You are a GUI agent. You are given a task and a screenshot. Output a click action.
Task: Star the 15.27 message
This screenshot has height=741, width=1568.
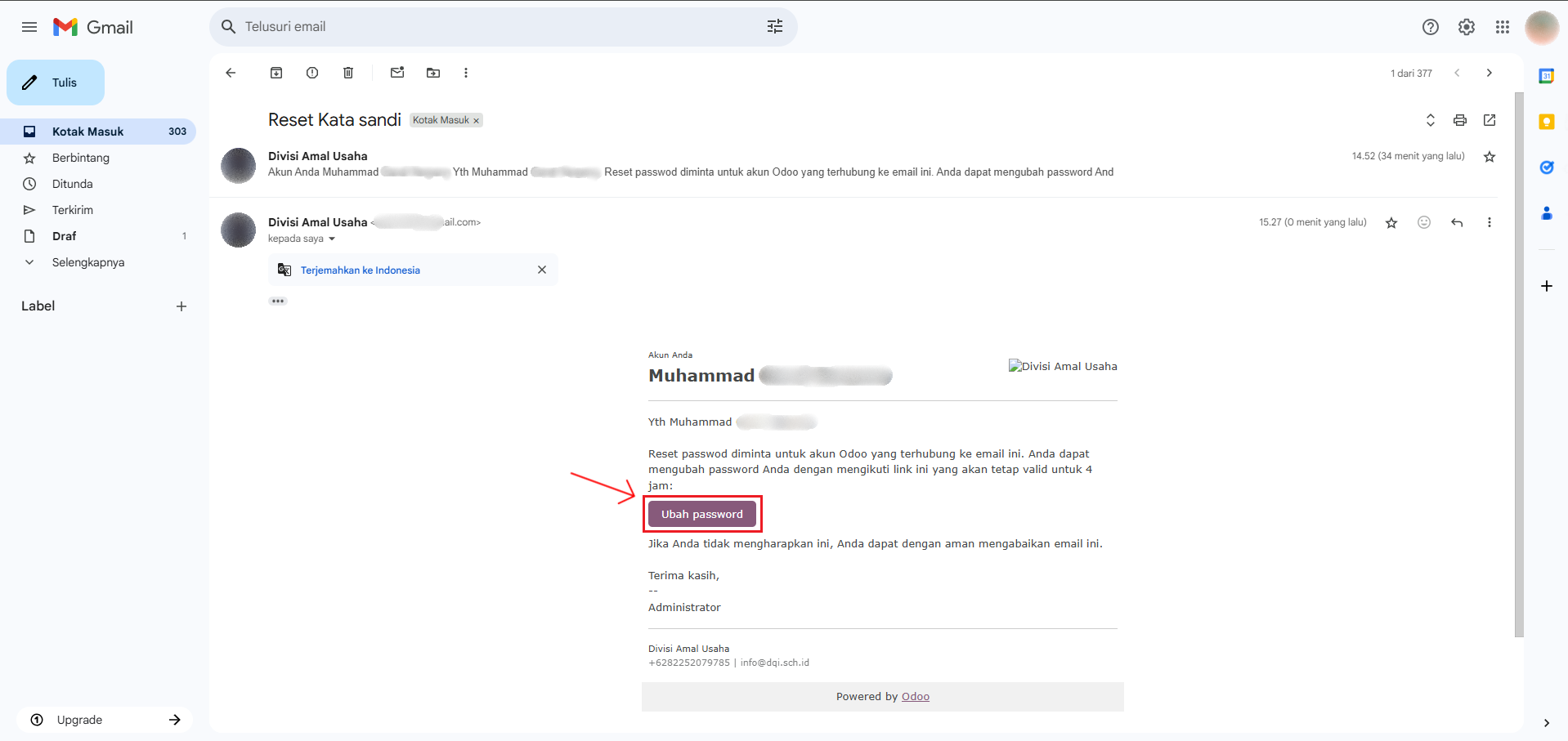point(1391,222)
